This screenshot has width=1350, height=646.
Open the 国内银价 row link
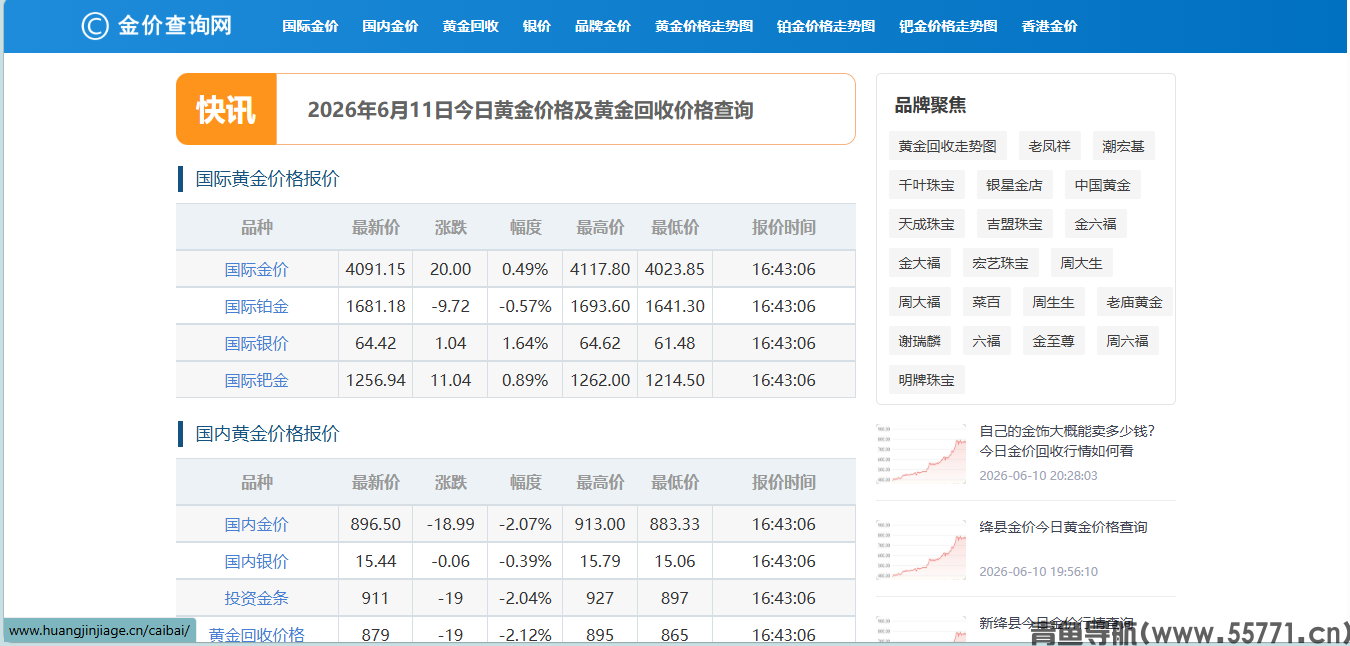[257, 561]
